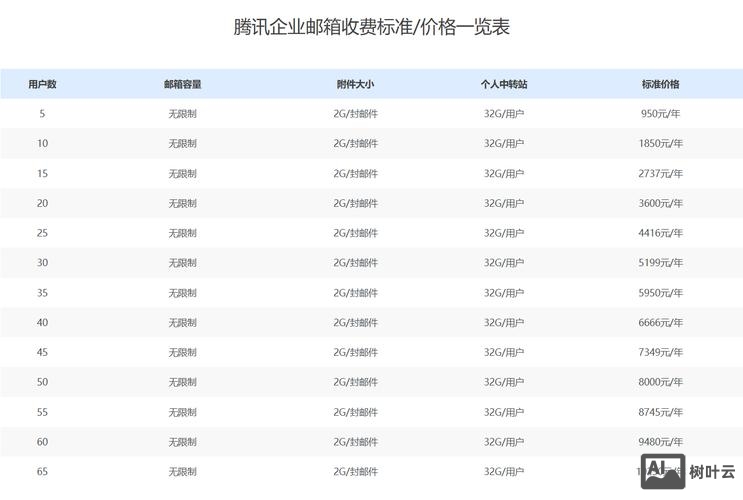The width and height of the screenshot is (743, 500).
Task: Click the user count cell 20
Action: pos(42,203)
